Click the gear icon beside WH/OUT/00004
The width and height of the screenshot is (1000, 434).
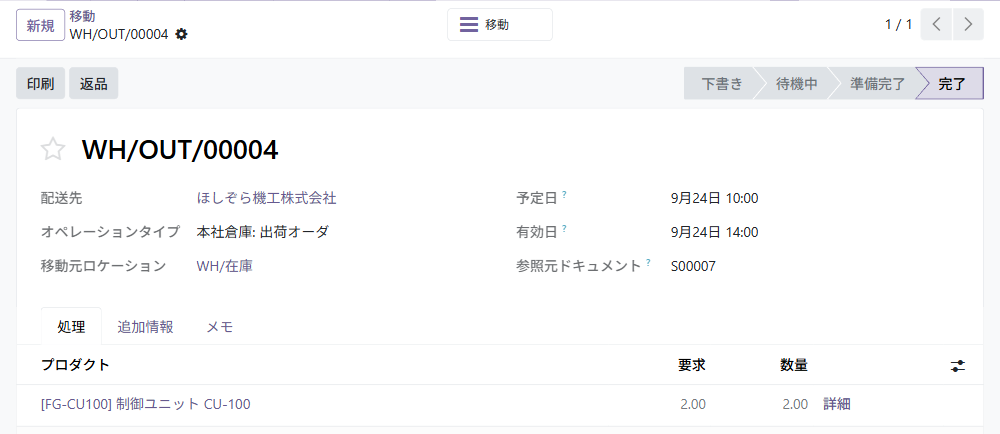182,34
